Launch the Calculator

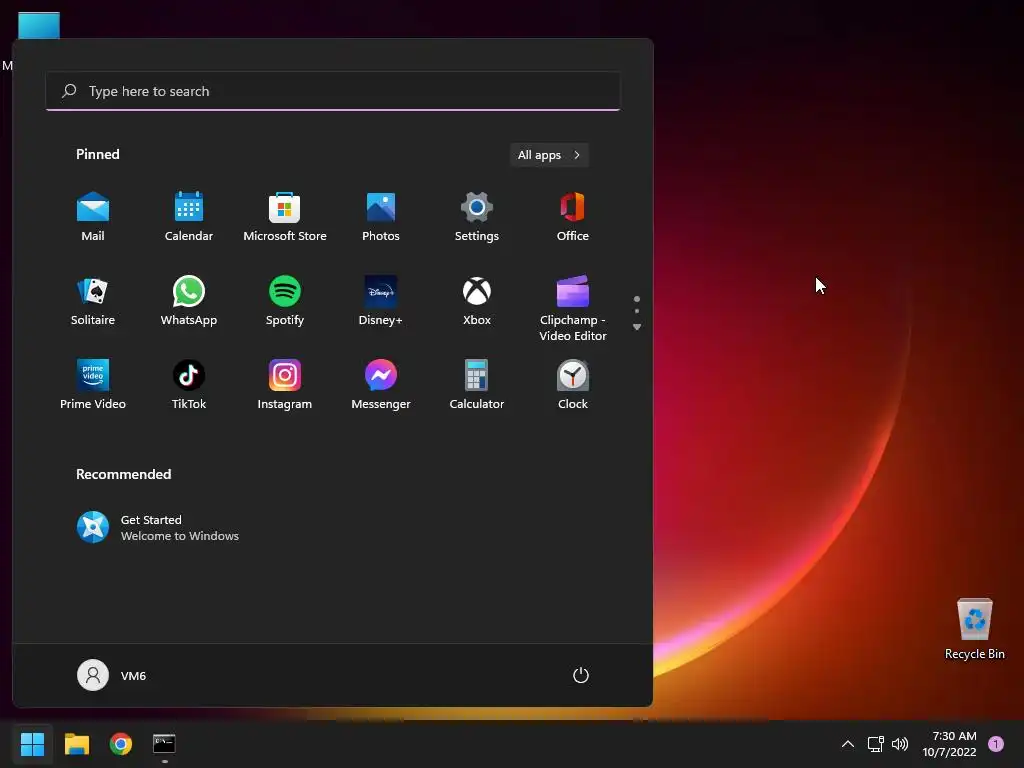point(477,385)
